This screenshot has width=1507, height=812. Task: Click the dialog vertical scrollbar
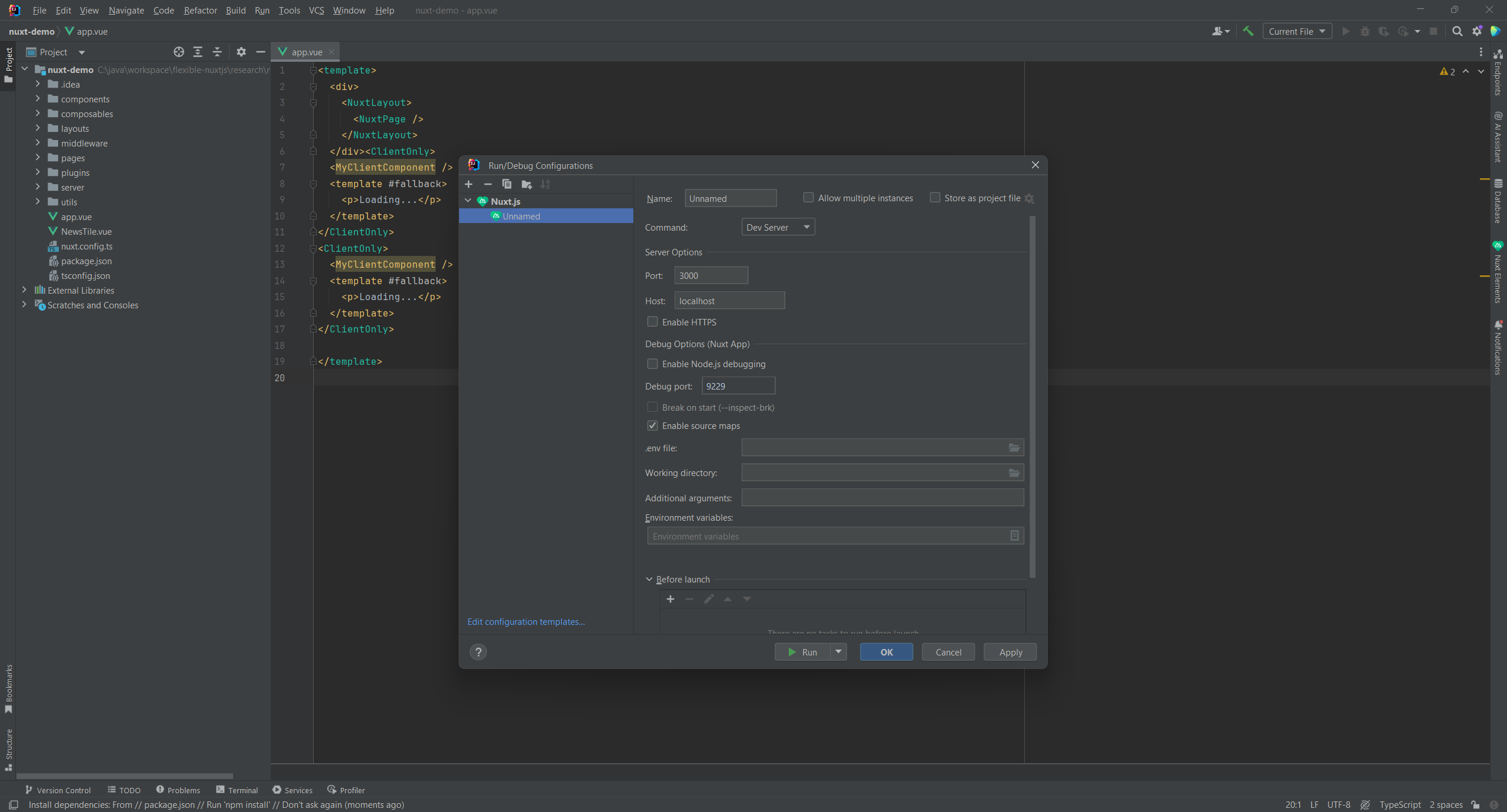(x=1033, y=397)
